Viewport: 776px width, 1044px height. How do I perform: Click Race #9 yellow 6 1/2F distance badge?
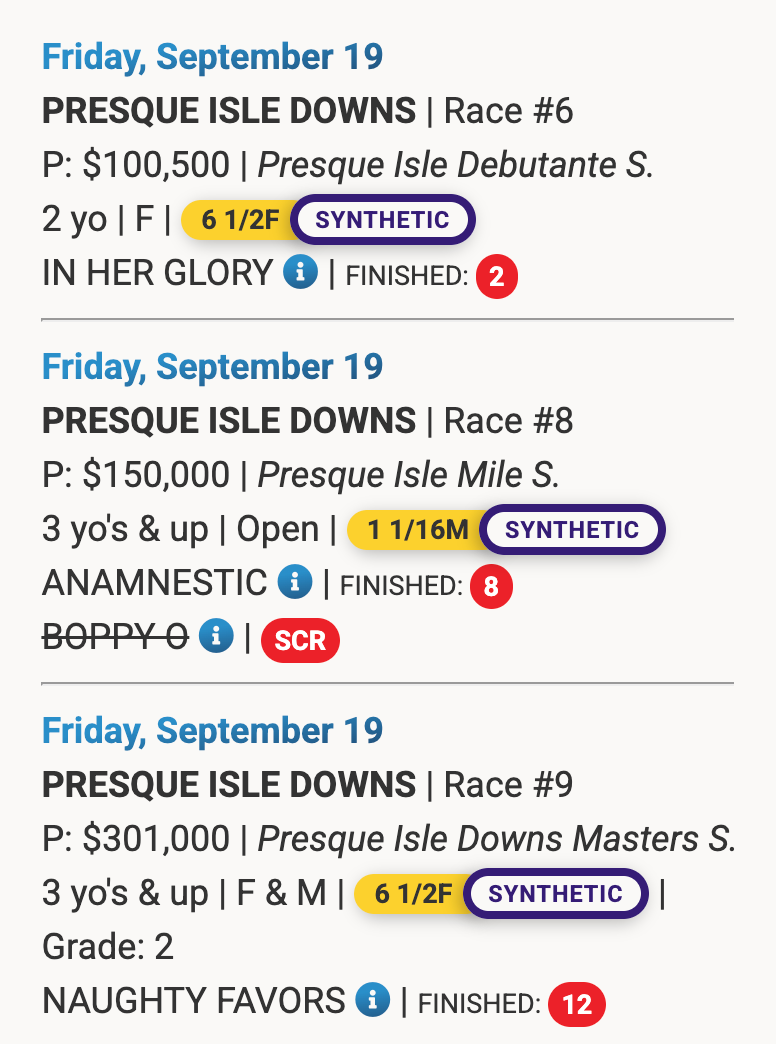tap(412, 893)
